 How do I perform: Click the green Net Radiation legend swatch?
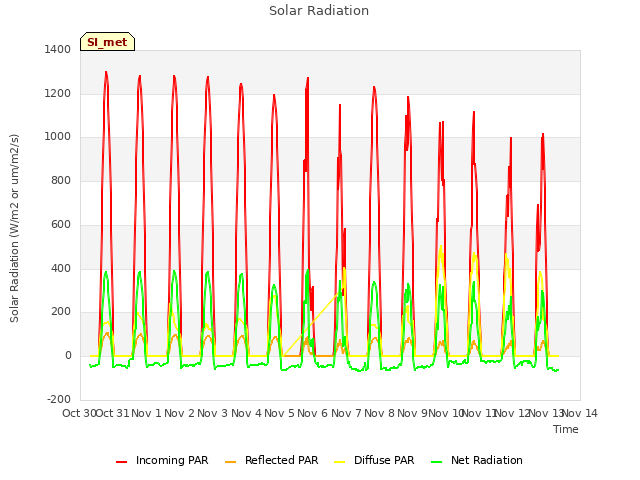[x=436, y=462]
